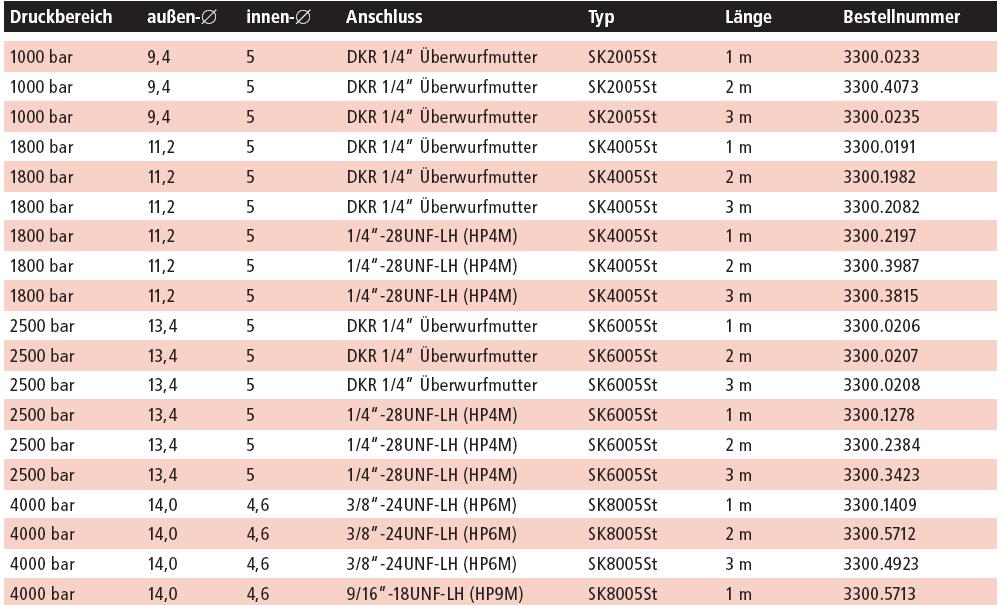Select order number 3300.3423
This screenshot has height=605, width=1002.
[880, 475]
